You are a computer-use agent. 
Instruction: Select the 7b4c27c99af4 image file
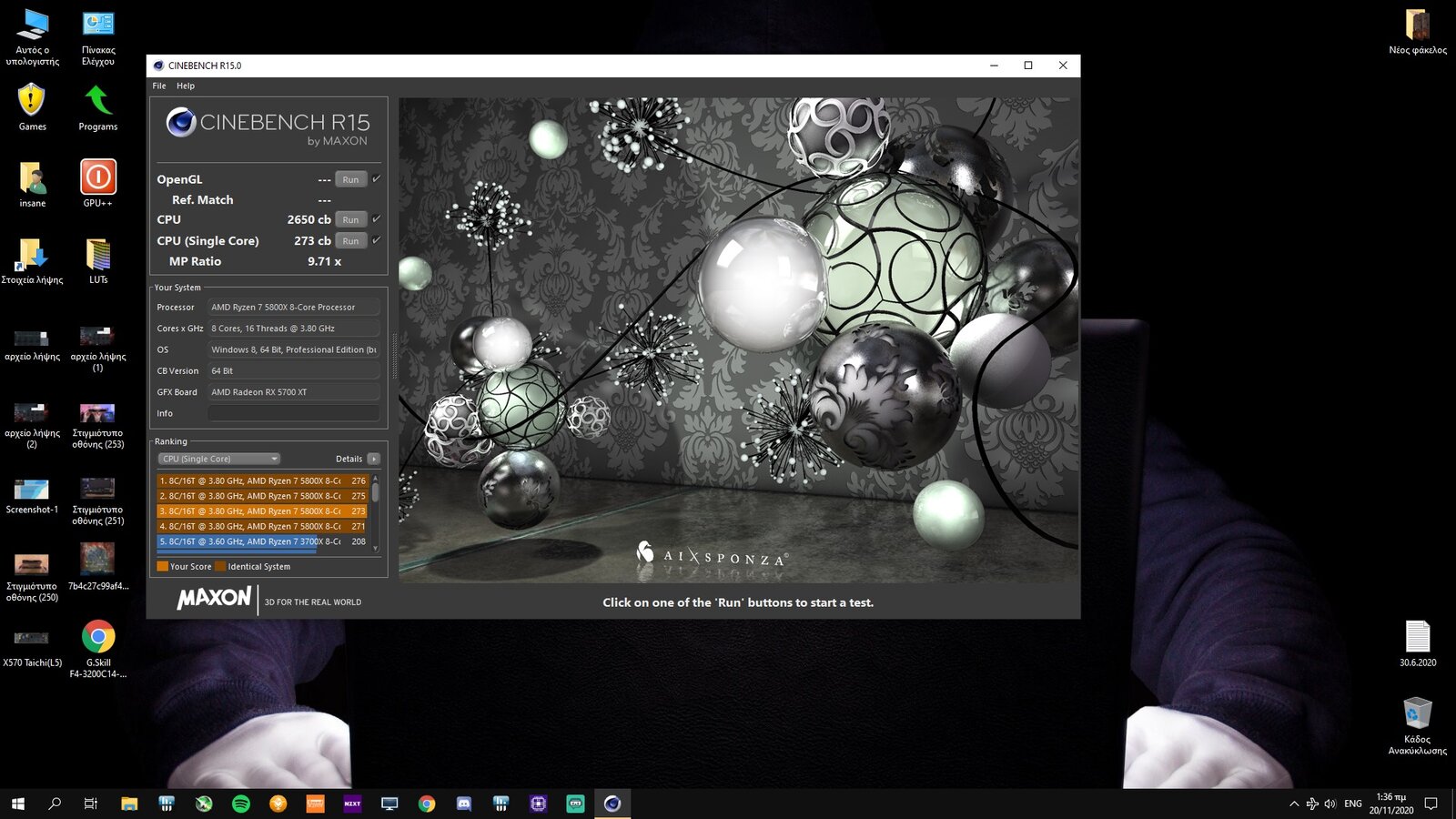coord(98,567)
